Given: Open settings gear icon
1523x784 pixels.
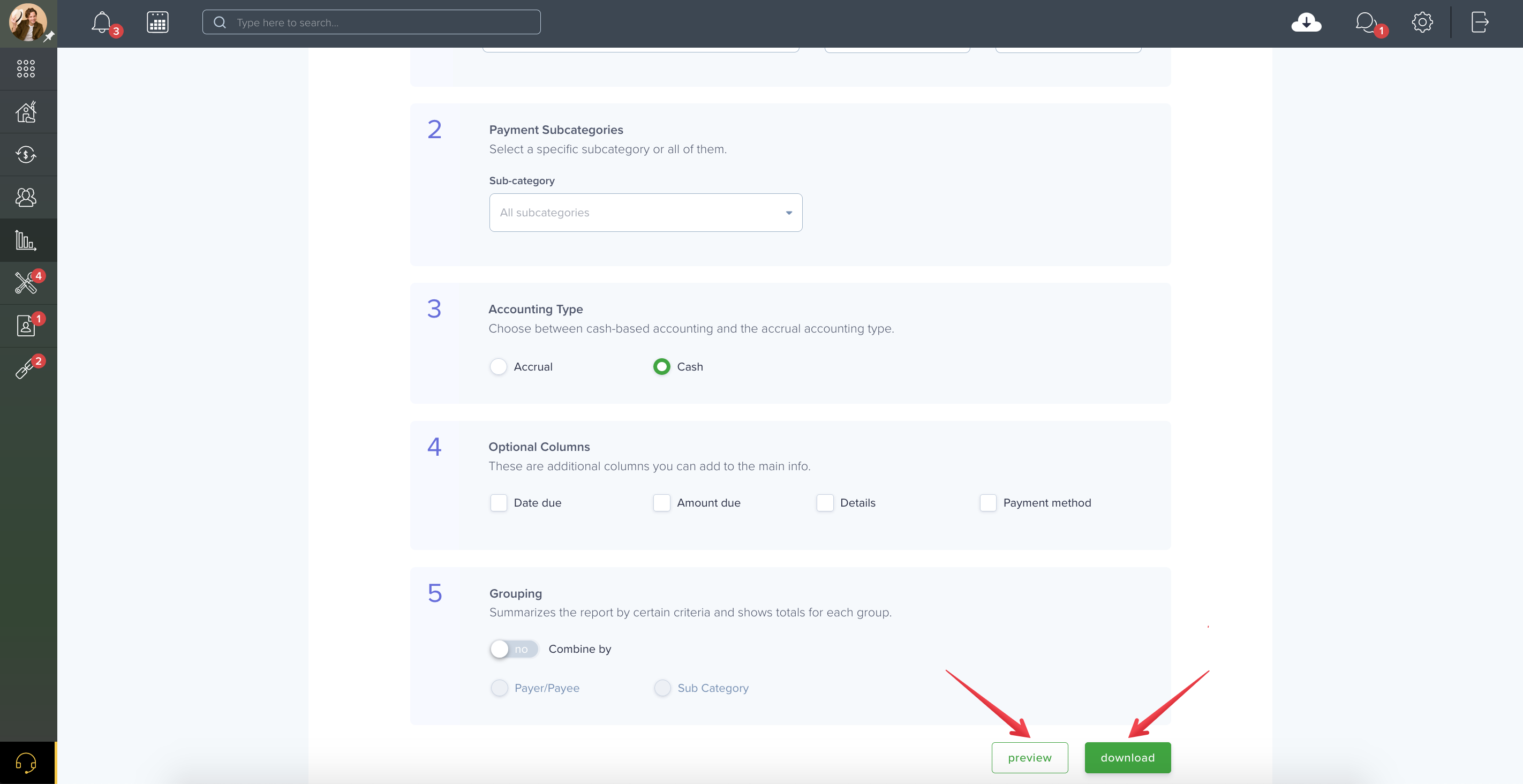Looking at the screenshot, I should (1422, 22).
